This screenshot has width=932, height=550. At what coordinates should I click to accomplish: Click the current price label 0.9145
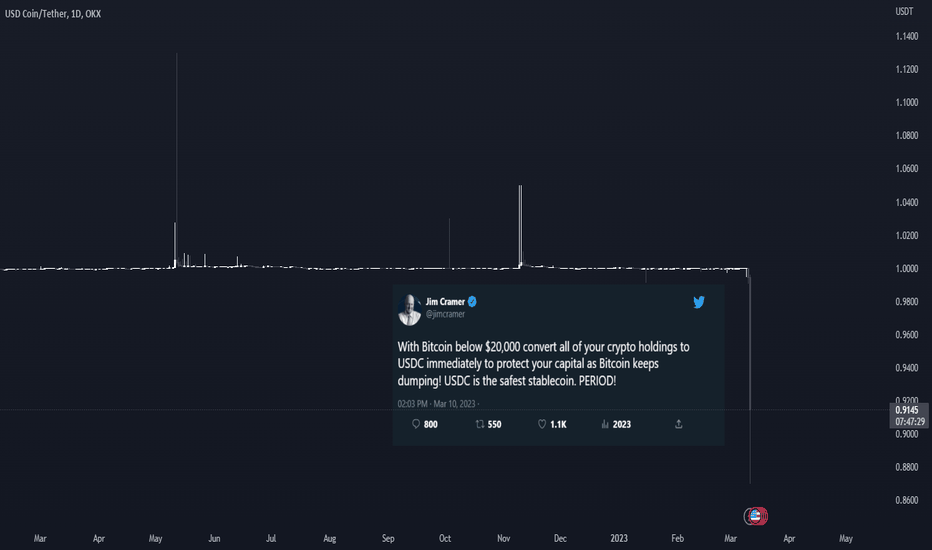[908, 410]
